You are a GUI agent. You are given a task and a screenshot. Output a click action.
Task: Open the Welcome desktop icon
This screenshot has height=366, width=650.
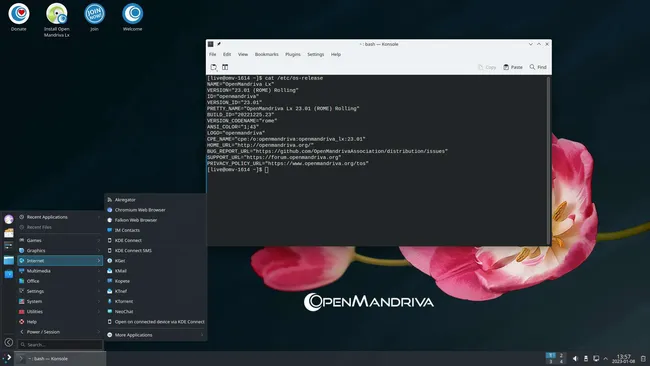pyautogui.click(x=133, y=17)
